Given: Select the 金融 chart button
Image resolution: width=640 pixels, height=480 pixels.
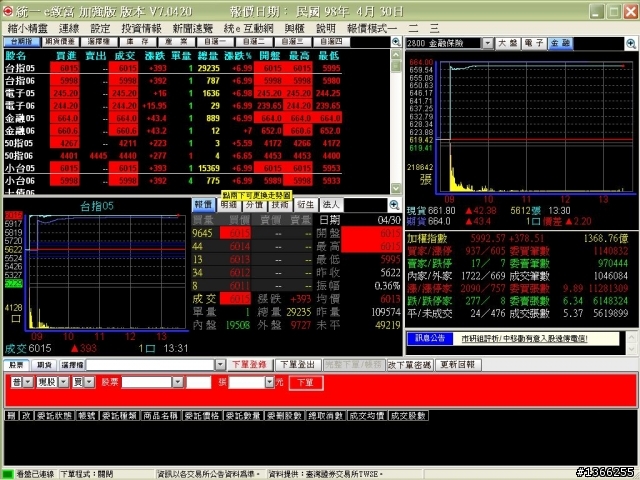Looking at the screenshot, I should (x=560, y=43).
